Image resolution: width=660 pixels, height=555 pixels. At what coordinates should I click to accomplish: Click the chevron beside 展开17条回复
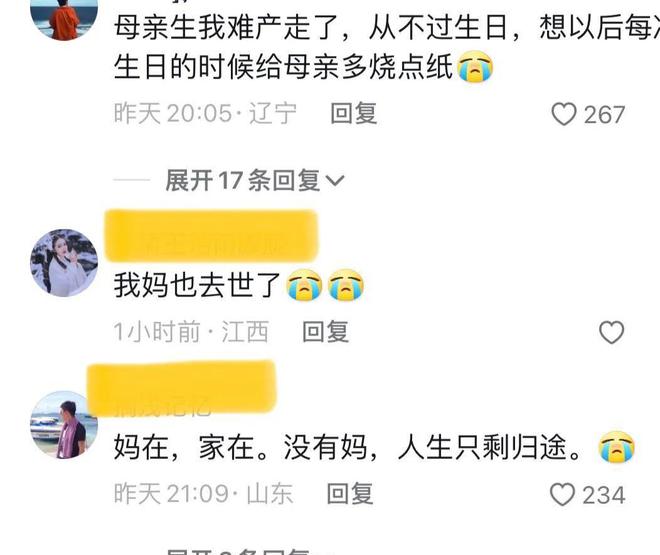pos(335,181)
